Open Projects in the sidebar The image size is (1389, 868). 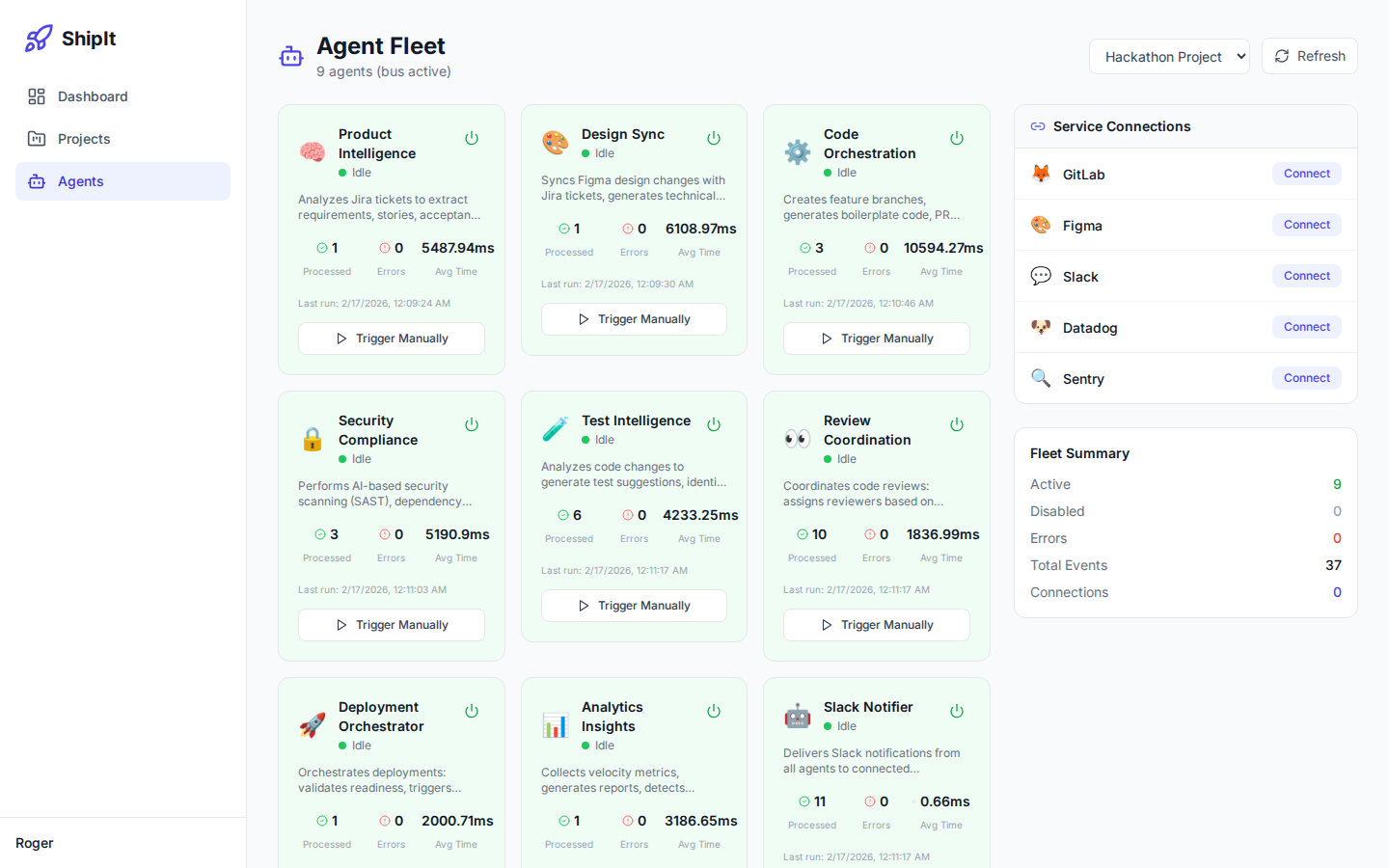click(123, 139)
